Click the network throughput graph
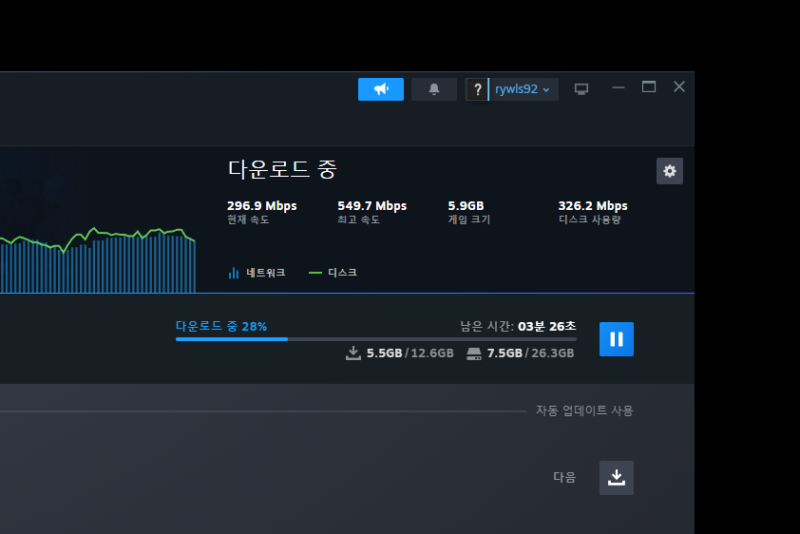Viewport: 800px width, 534px height. pyautogui.click(x=97, y=260)
